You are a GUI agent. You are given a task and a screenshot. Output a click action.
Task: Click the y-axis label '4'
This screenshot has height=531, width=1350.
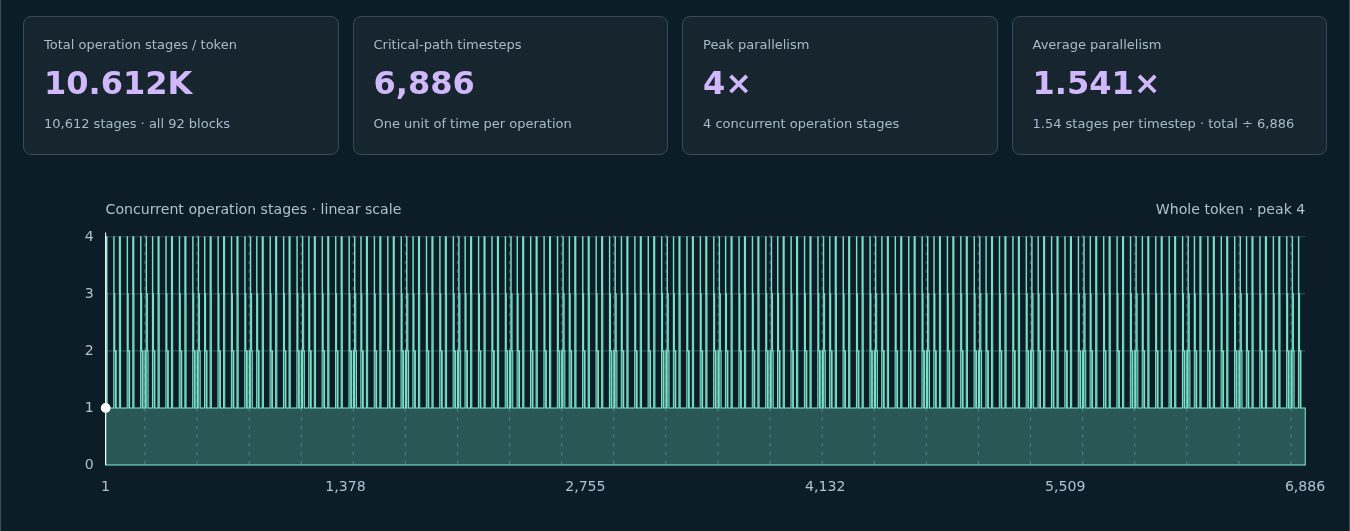(89, 237)
